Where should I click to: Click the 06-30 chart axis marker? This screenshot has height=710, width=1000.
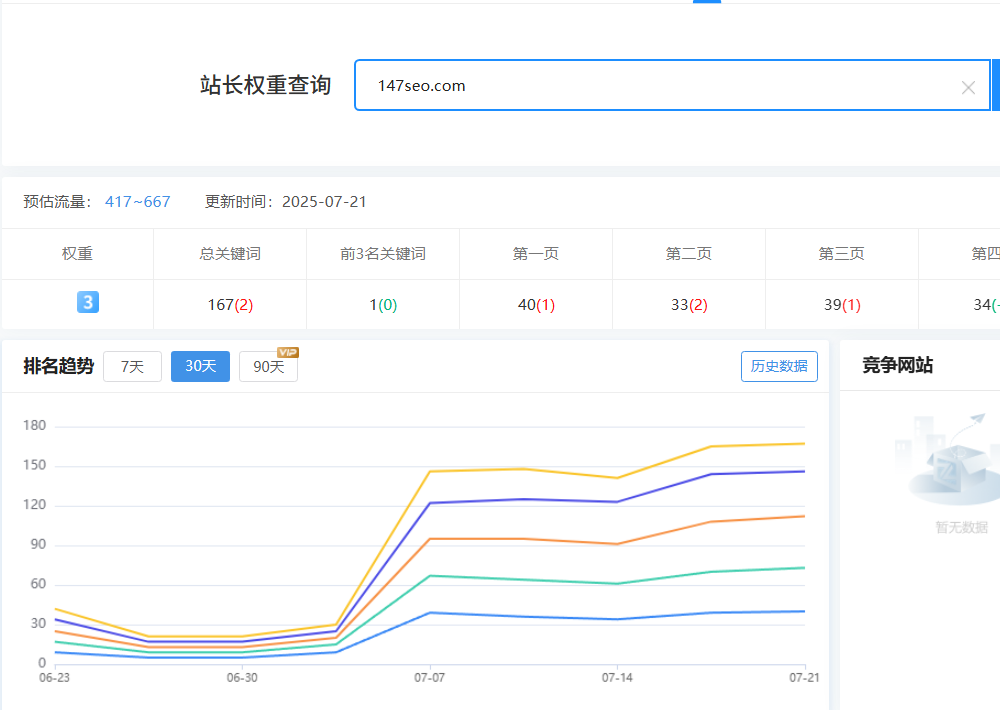pos(242,677)
